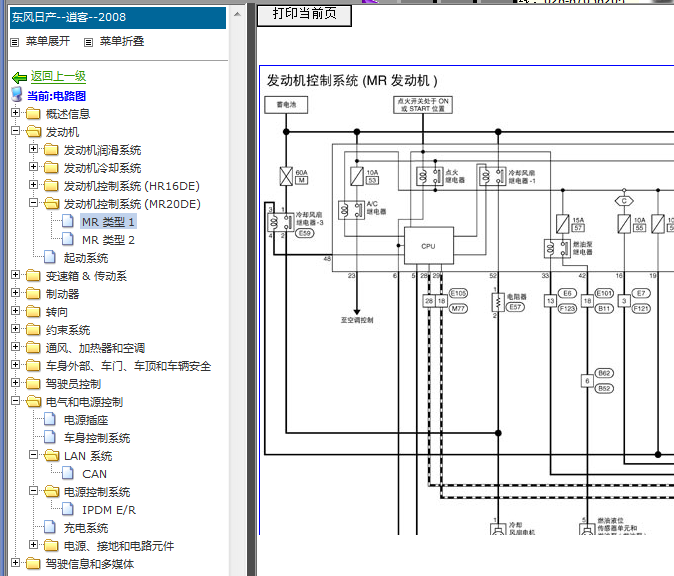The width and height of the screenshot is (674, 576).
Task: Click the 转向 folder icon
Action: 33,312
